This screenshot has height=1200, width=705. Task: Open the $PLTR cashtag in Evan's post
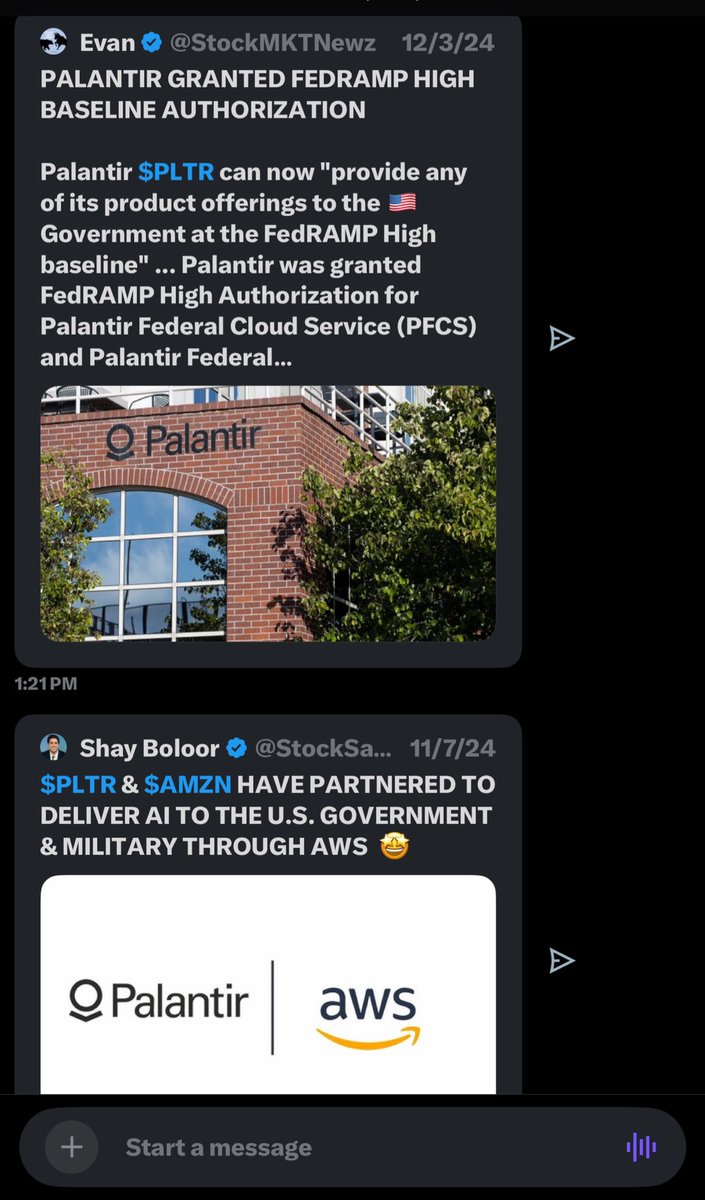[x=176, y=171]
